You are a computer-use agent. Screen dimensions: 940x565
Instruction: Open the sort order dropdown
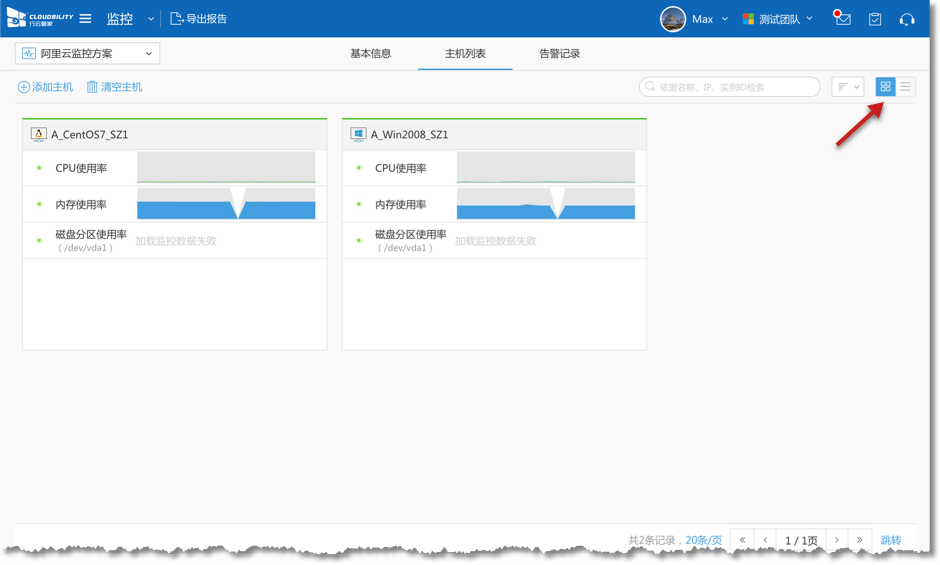(x=847, y=87)
